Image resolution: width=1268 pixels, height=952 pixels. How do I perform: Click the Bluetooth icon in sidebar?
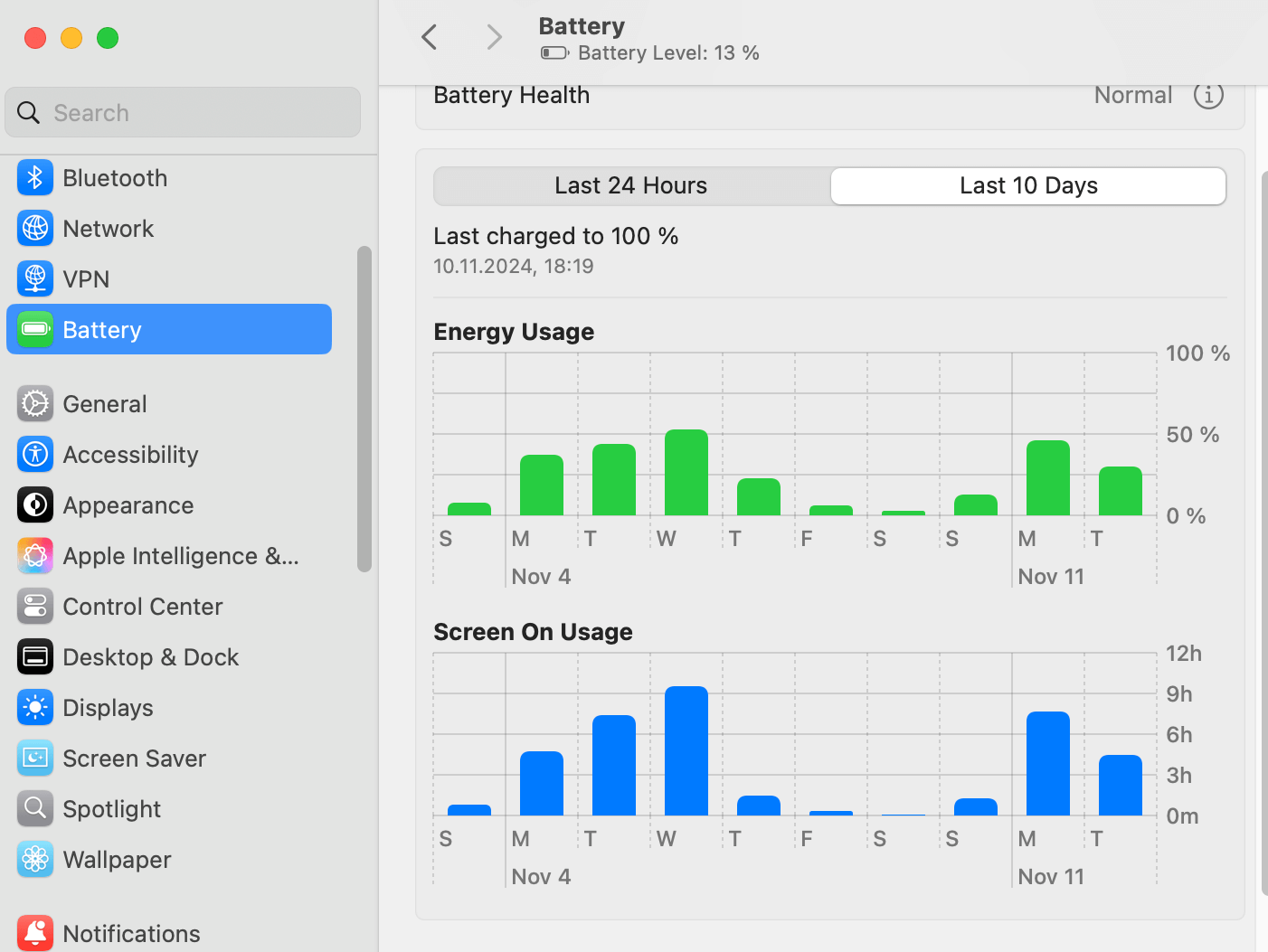pyautogui.click(x=35, y=178)
